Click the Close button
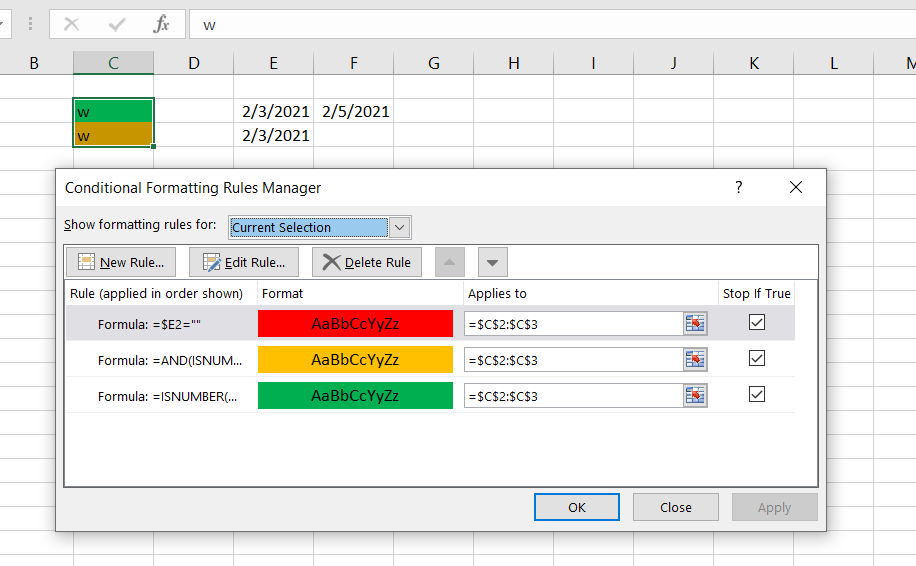Screen dimensions: 916x566 coord(676,507)
